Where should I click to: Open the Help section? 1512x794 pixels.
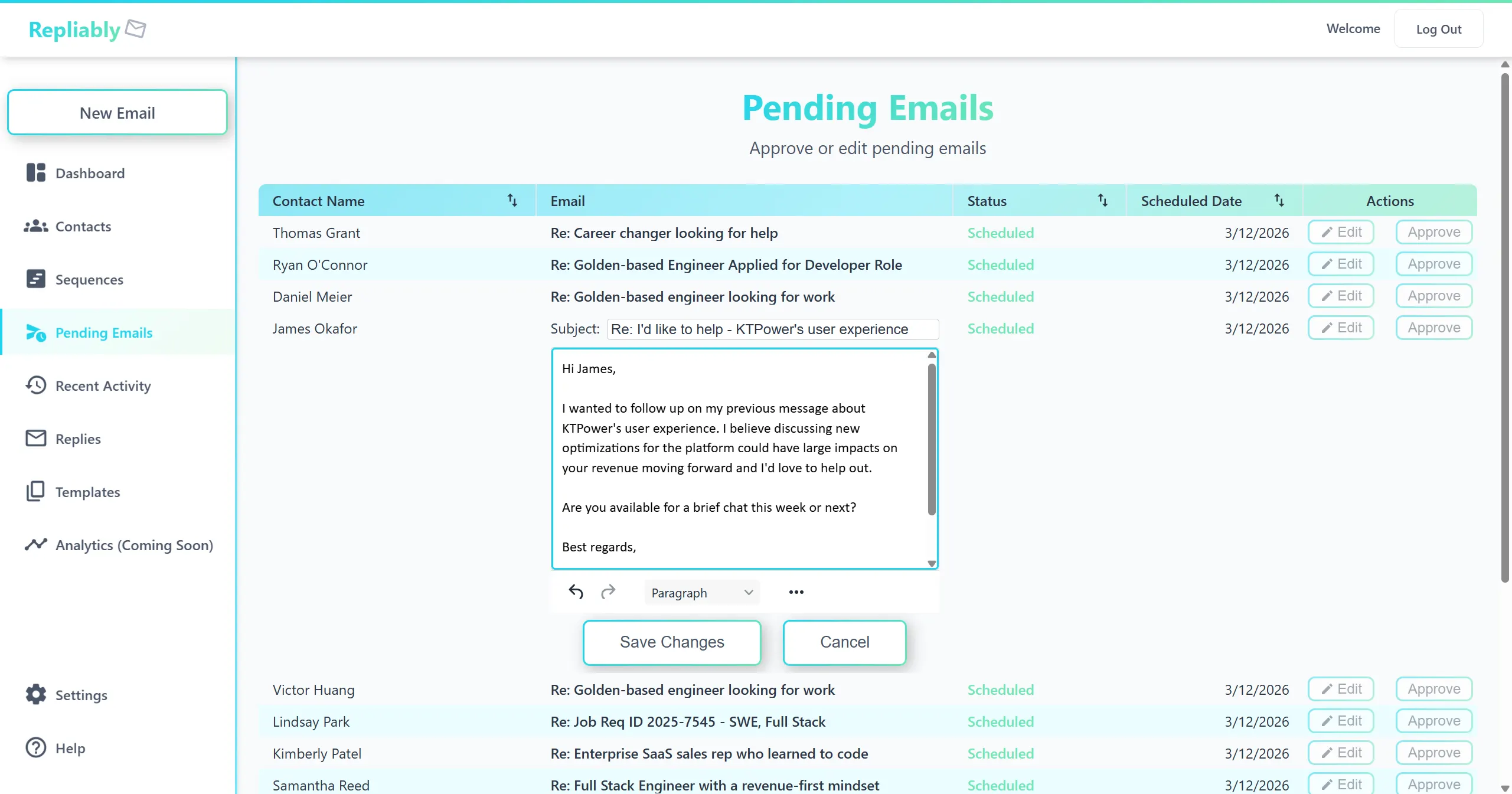pos(35,748)
